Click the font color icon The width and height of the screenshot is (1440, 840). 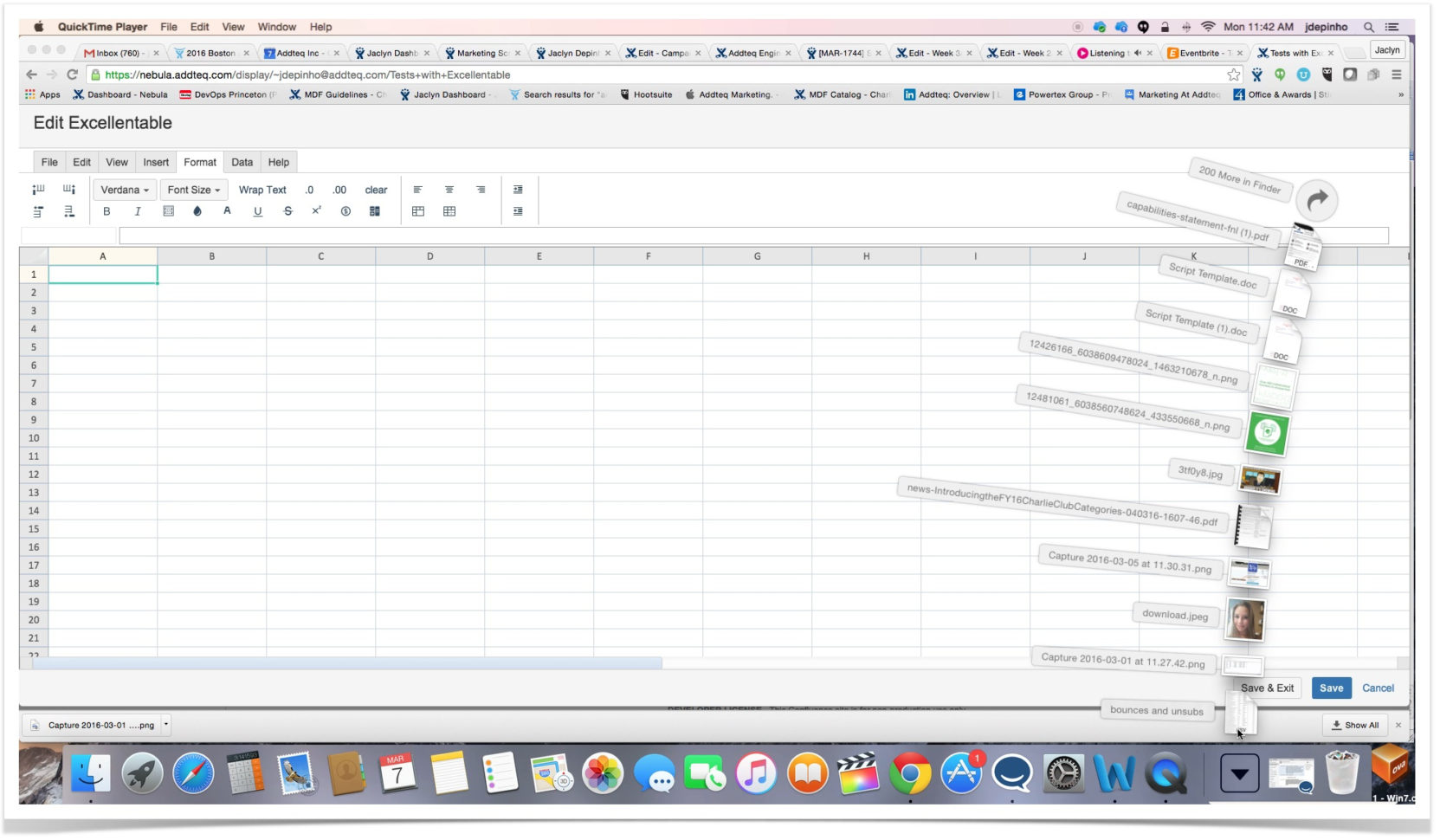click(227, 210)
